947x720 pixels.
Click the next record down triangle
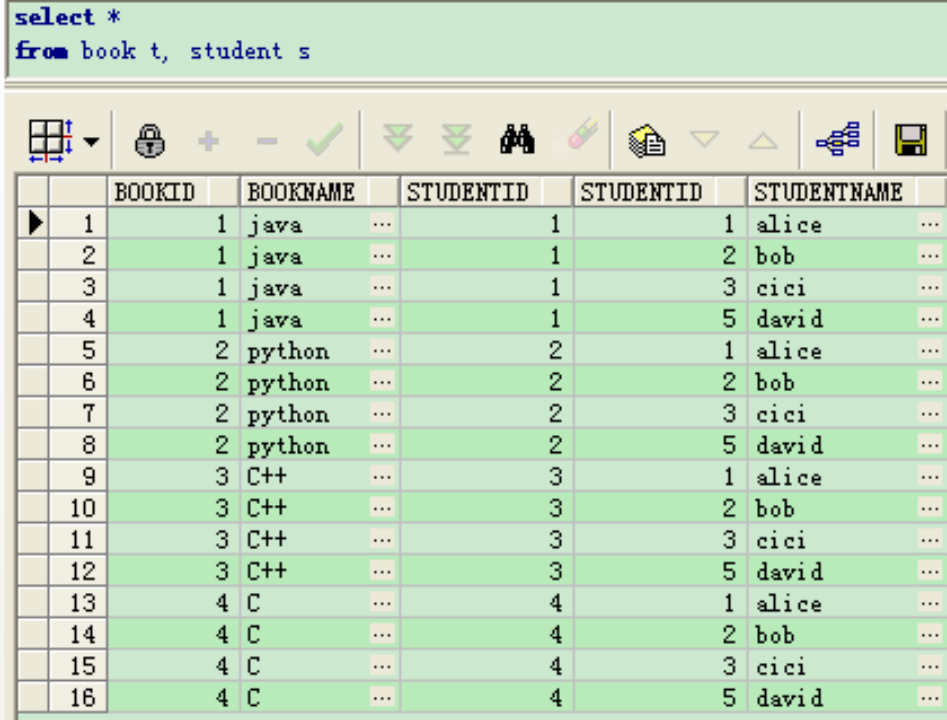click(x=704, y=140)
